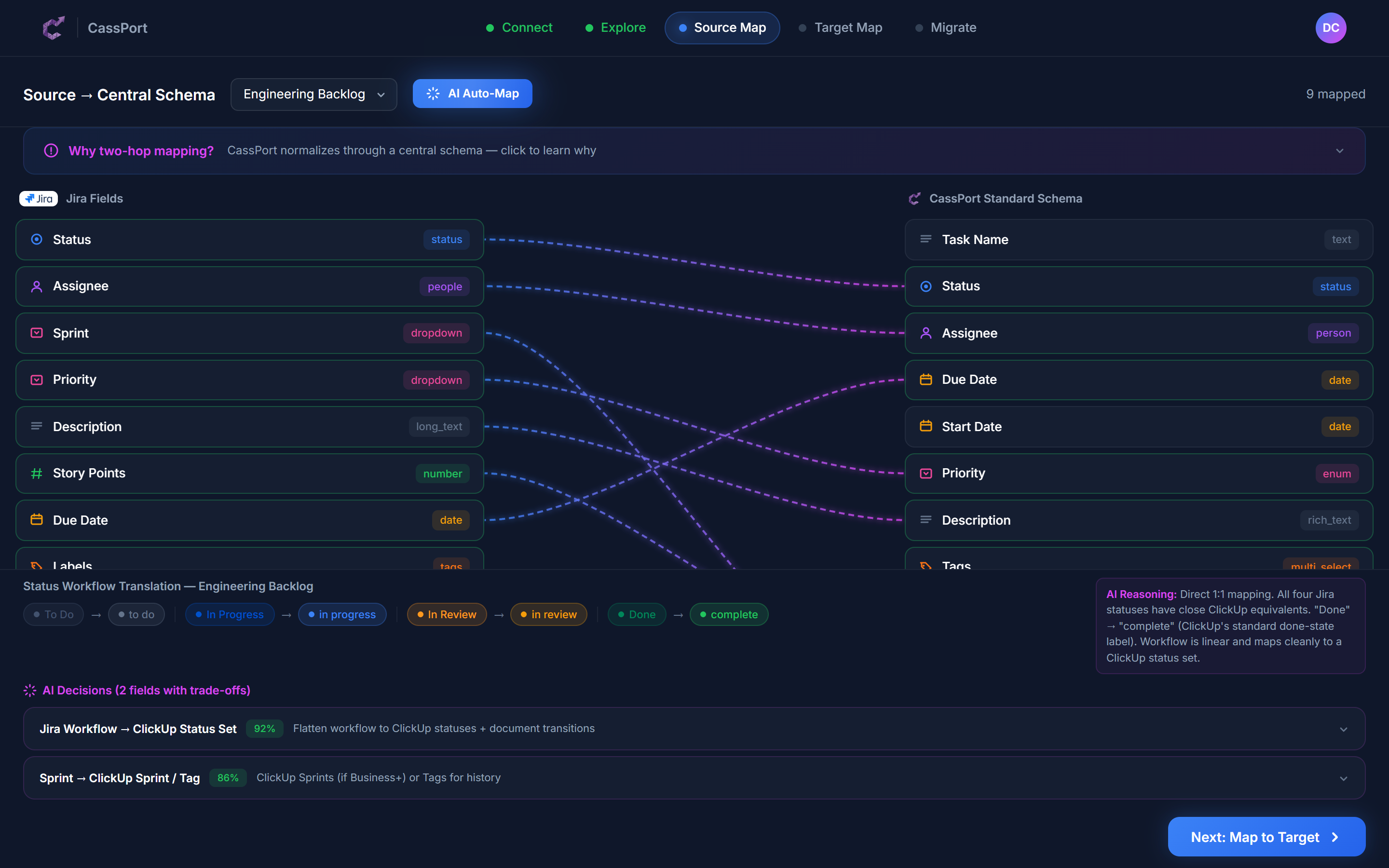Select the 'in progress' translated status chip
This screenshot has width=1389, height=868.
pos(342,614)
